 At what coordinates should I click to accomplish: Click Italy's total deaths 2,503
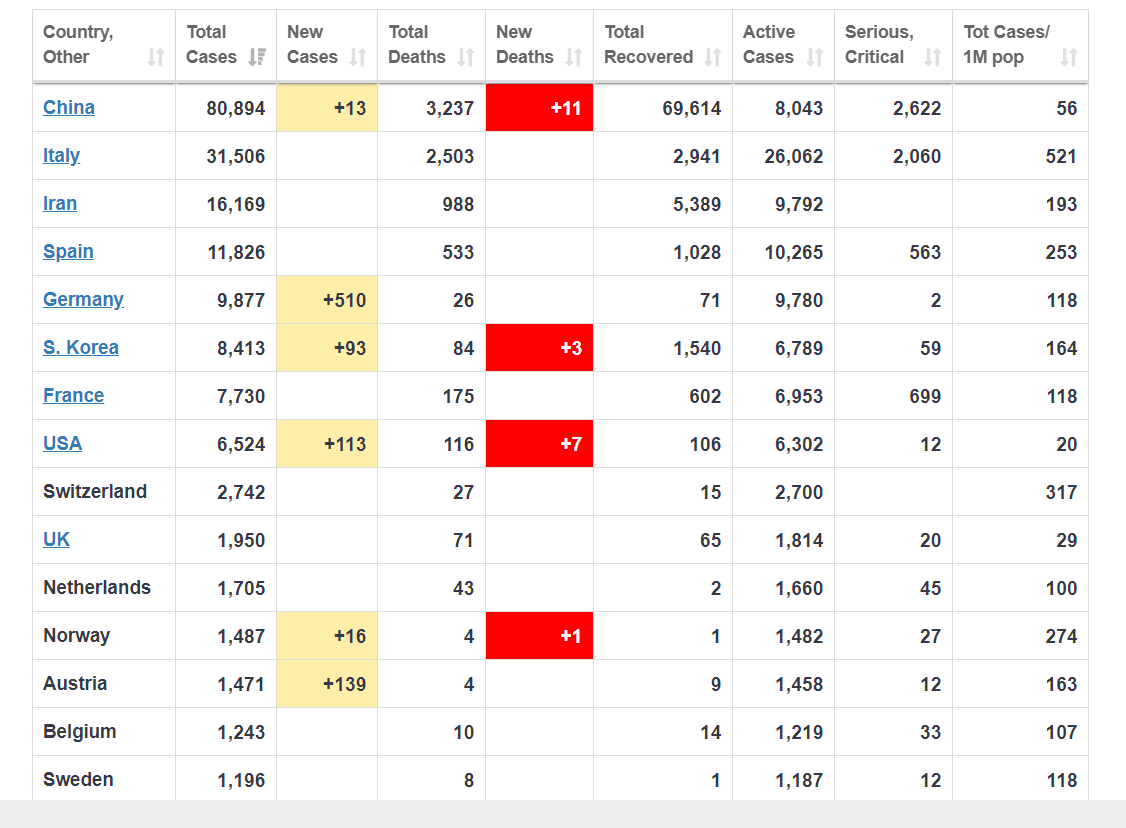[450, 157]
